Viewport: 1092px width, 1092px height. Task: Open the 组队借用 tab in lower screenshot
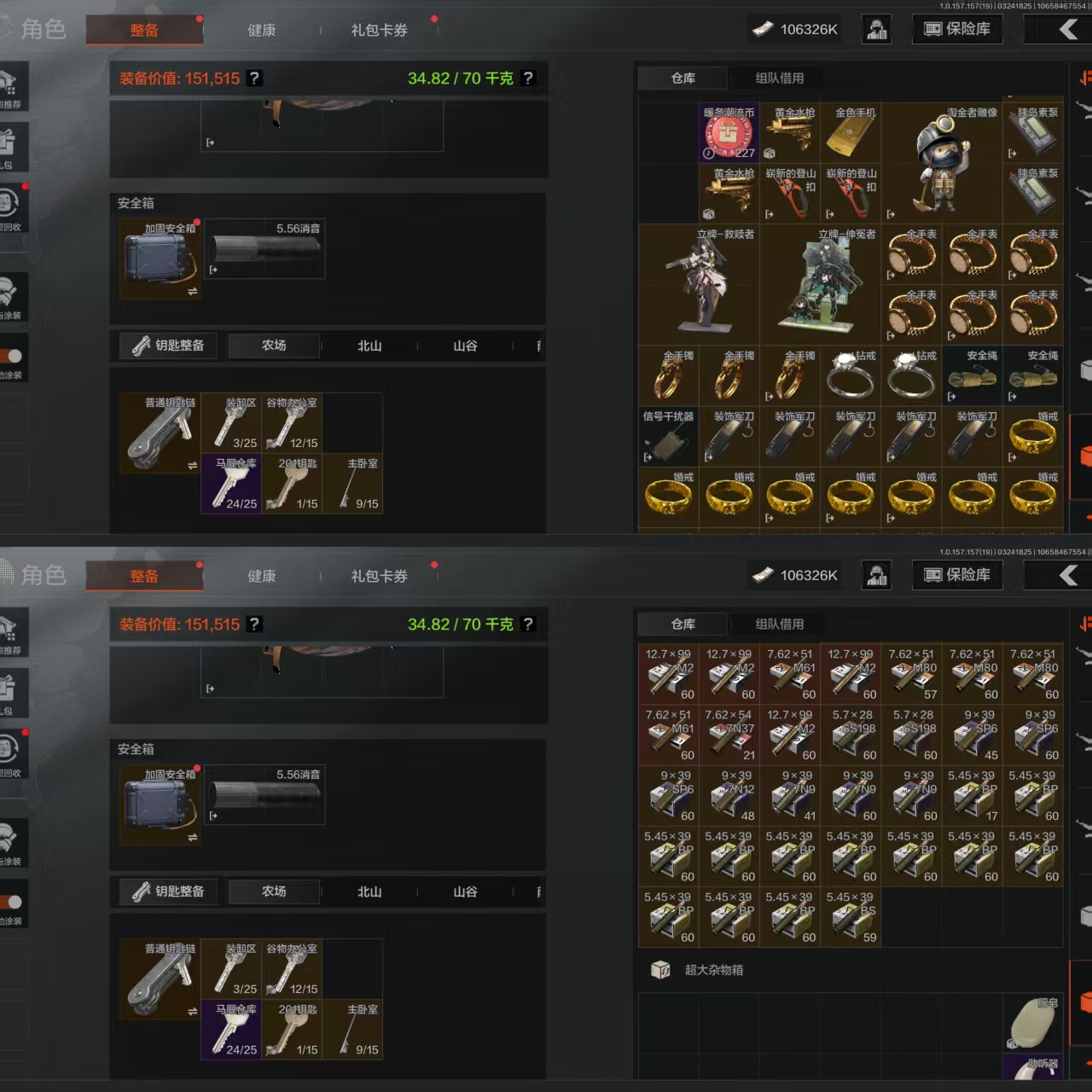tap(779, 624)
